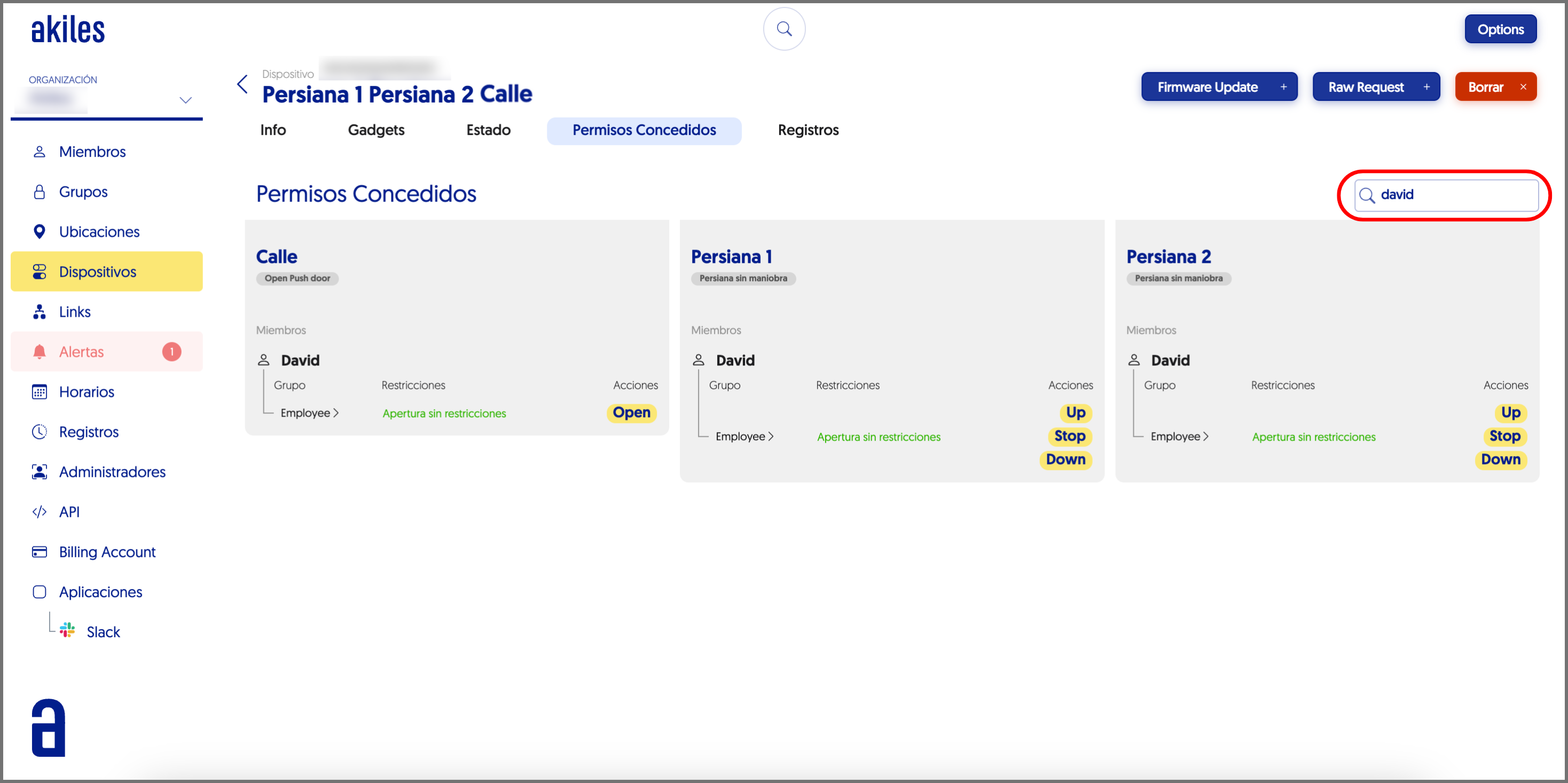Click the back arrow beside the device title
This screenshot has width=1568, height=783.
click(242, 84)
